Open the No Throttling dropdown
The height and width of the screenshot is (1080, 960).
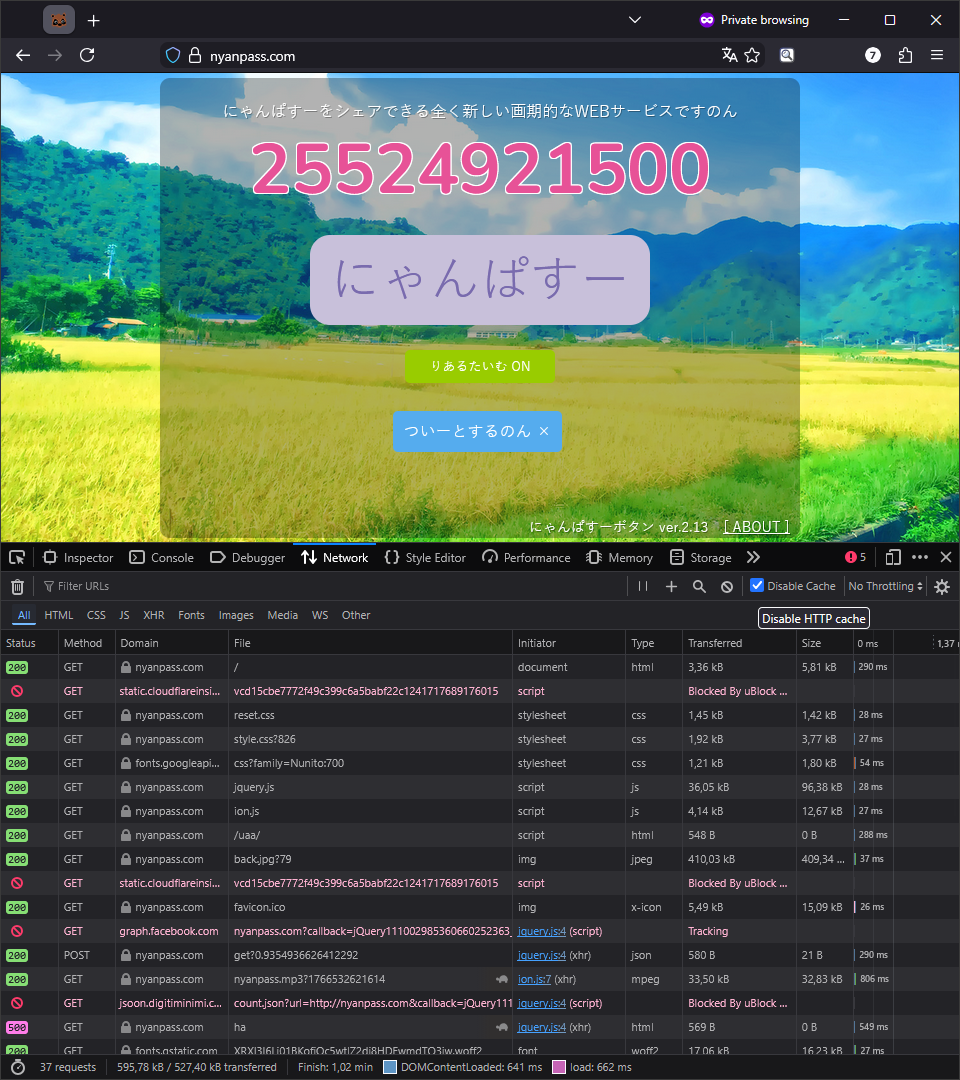pos(885,586)
